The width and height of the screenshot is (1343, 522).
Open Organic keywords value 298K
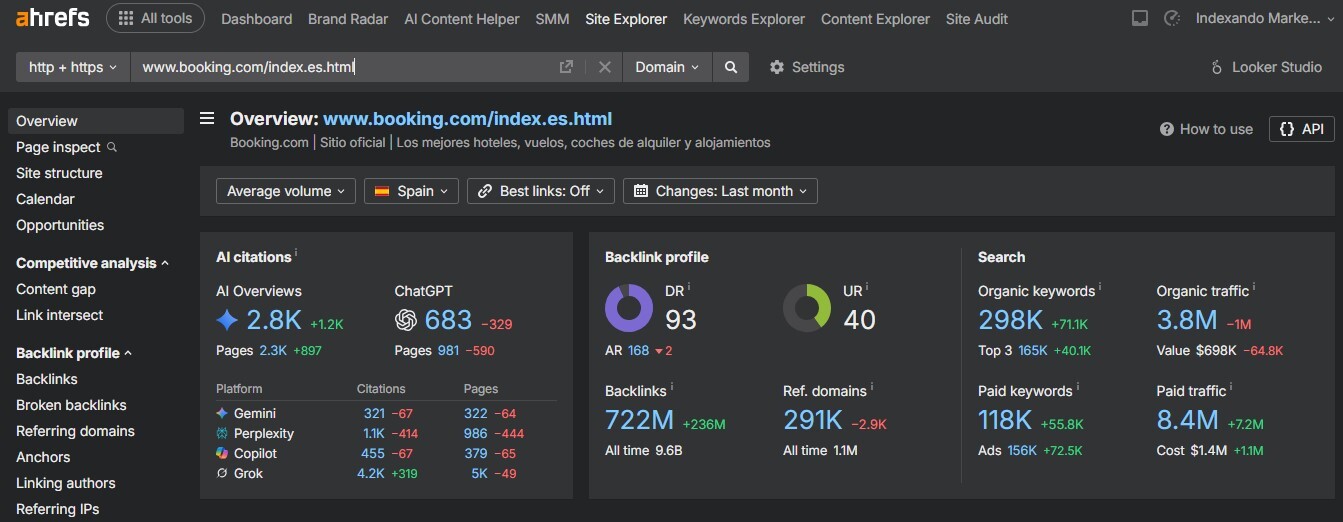tap(1010, 320)
